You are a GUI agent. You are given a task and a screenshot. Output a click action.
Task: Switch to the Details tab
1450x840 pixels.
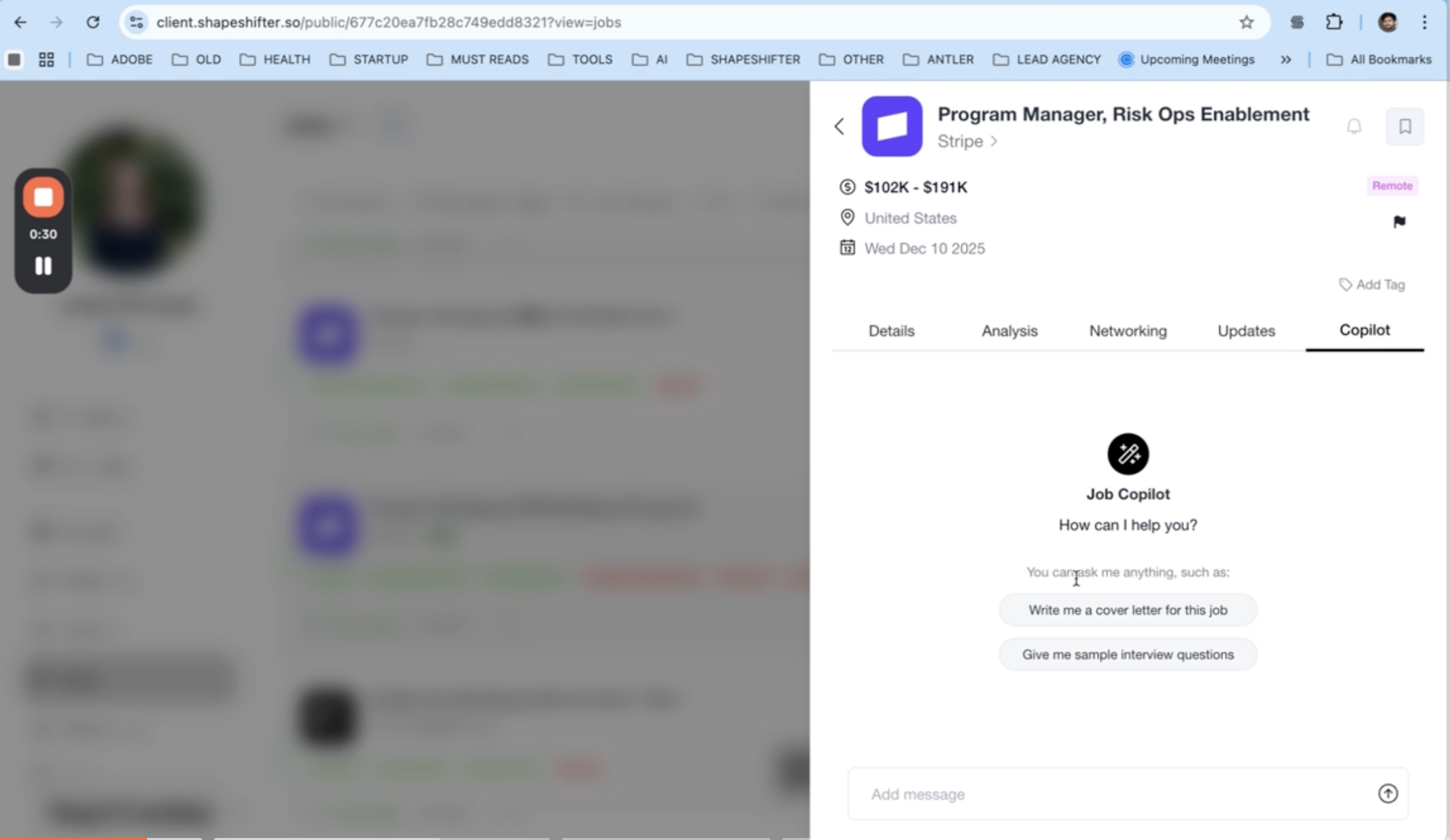891,332
